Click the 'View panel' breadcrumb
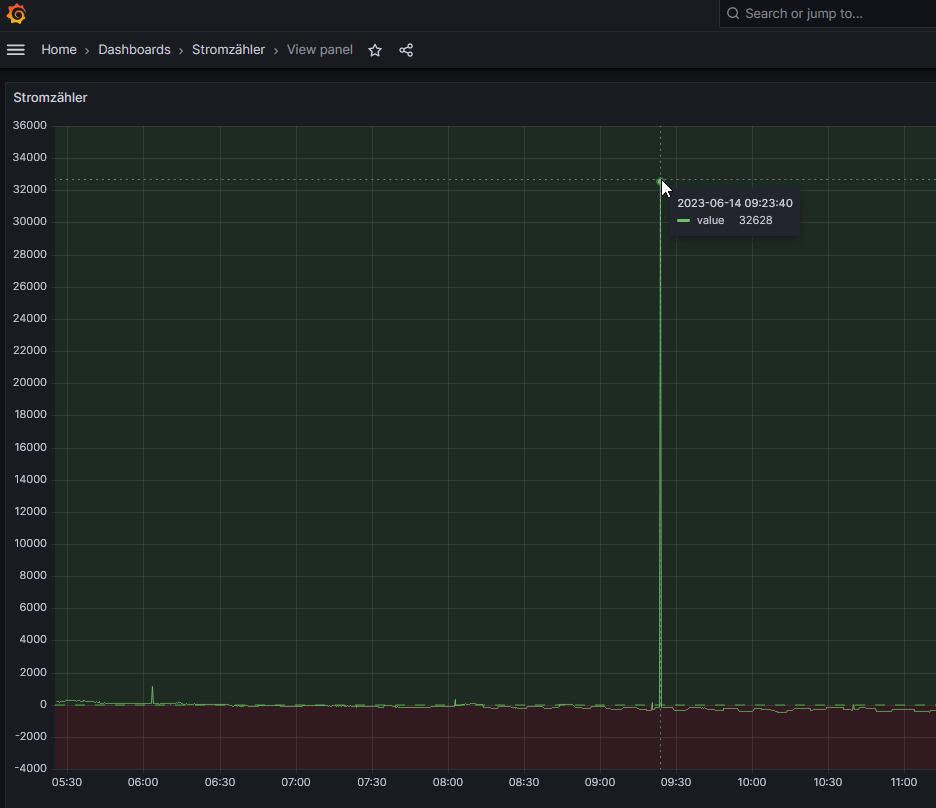936x808 pixels. [319, 50]
